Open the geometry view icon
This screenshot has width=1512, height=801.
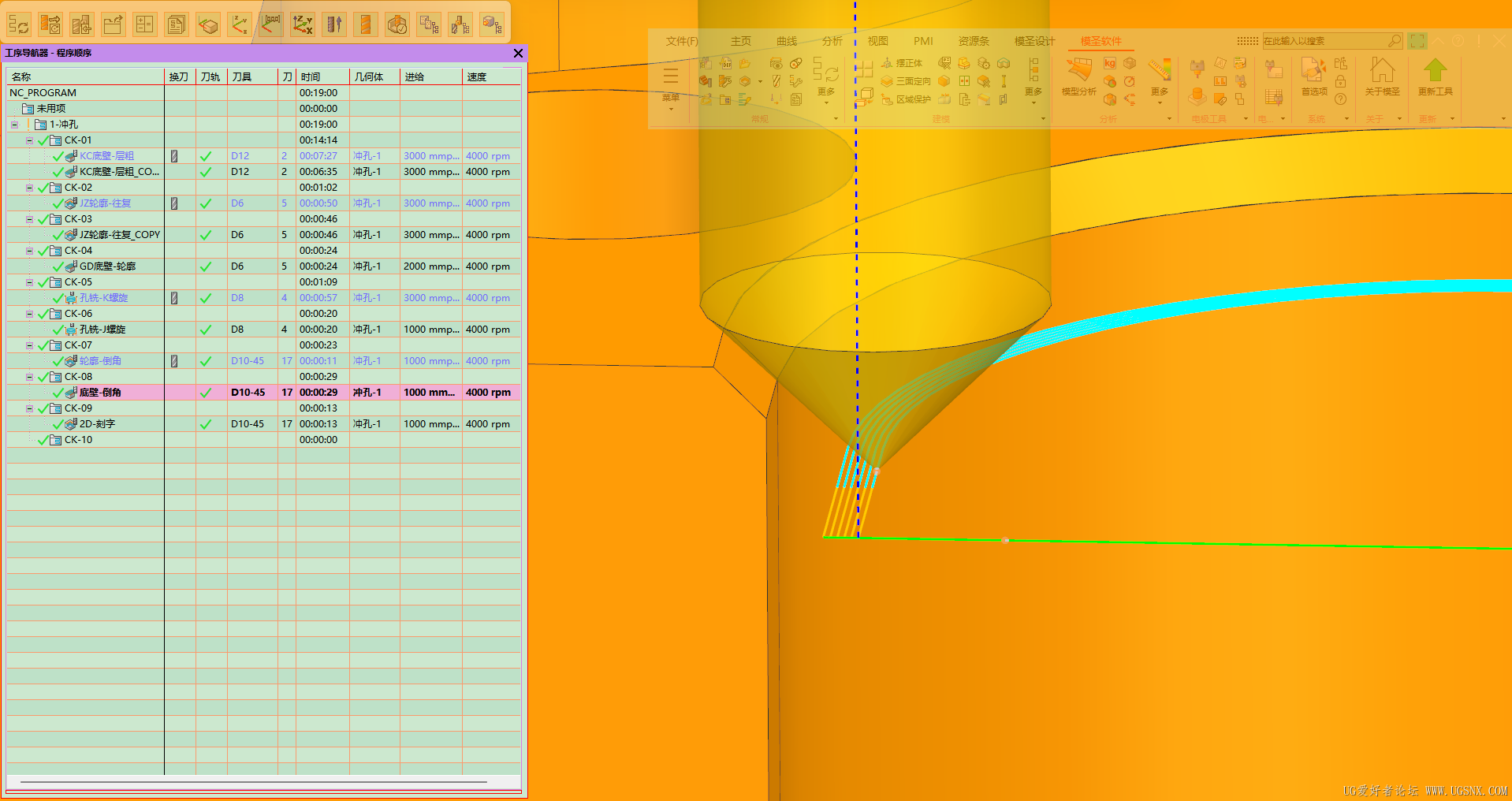click(492, 24)
